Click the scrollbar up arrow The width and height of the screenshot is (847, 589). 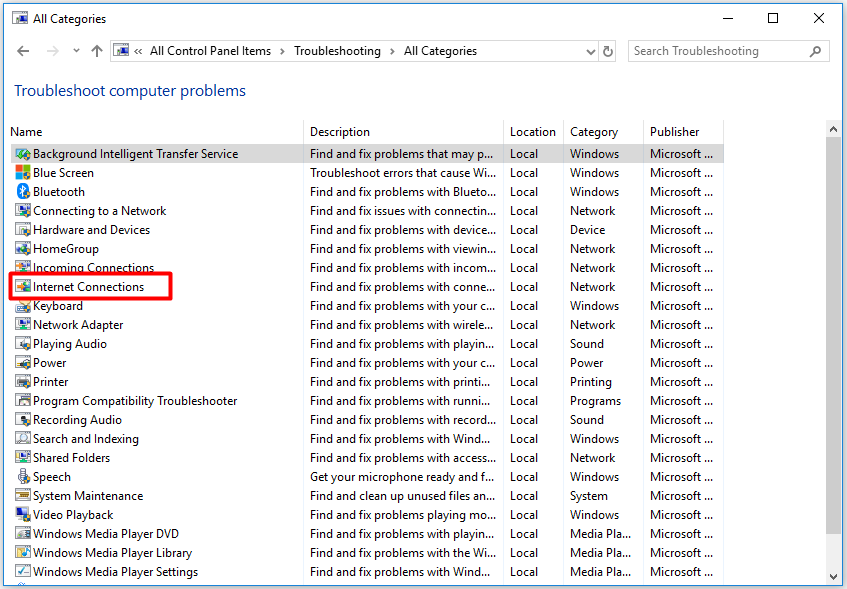pyautogui.click(x=833, y=129)
